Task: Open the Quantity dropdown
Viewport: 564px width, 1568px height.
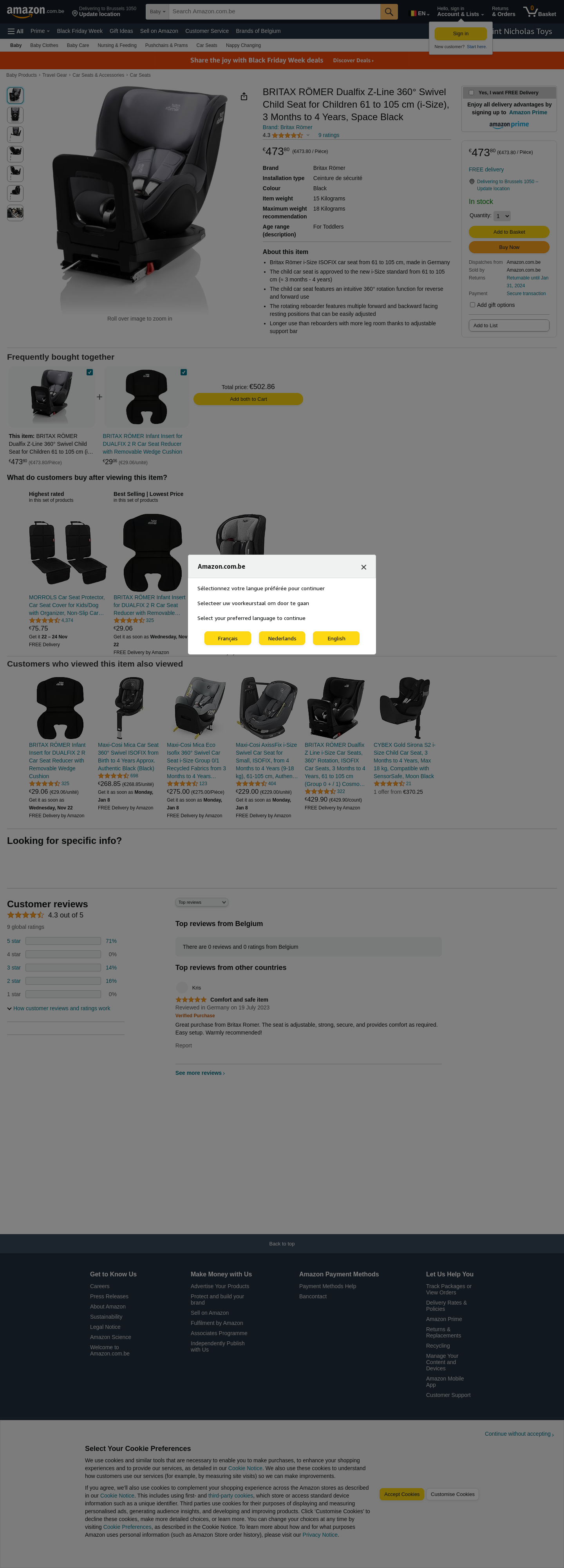Action: point(502,216)
